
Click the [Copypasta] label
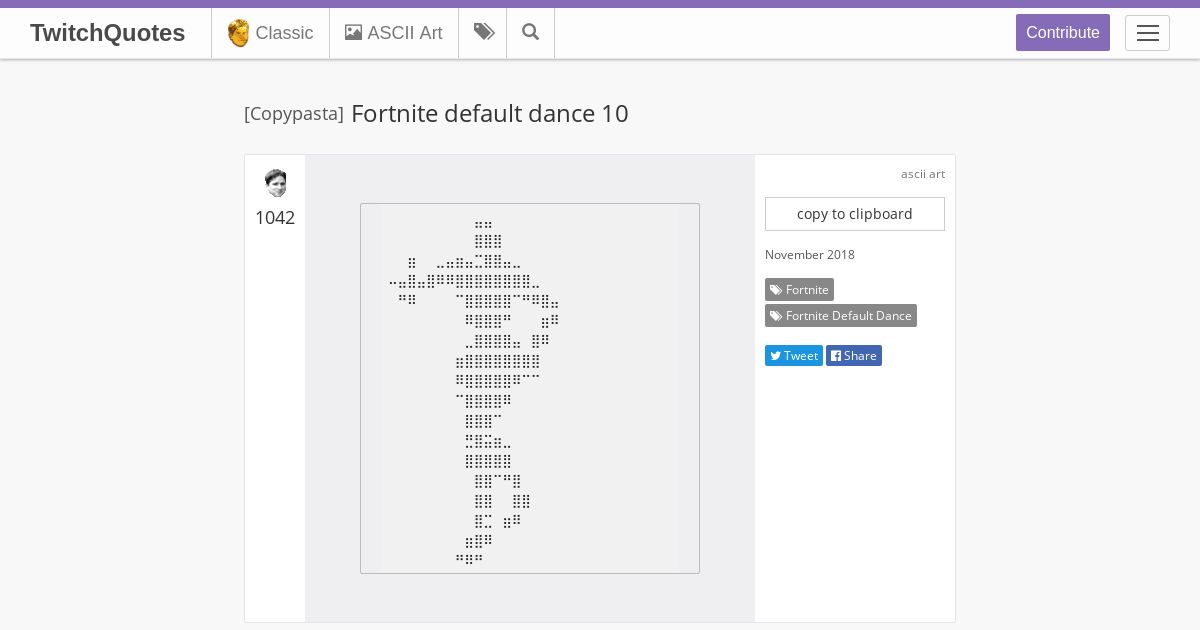pos(294,114)
